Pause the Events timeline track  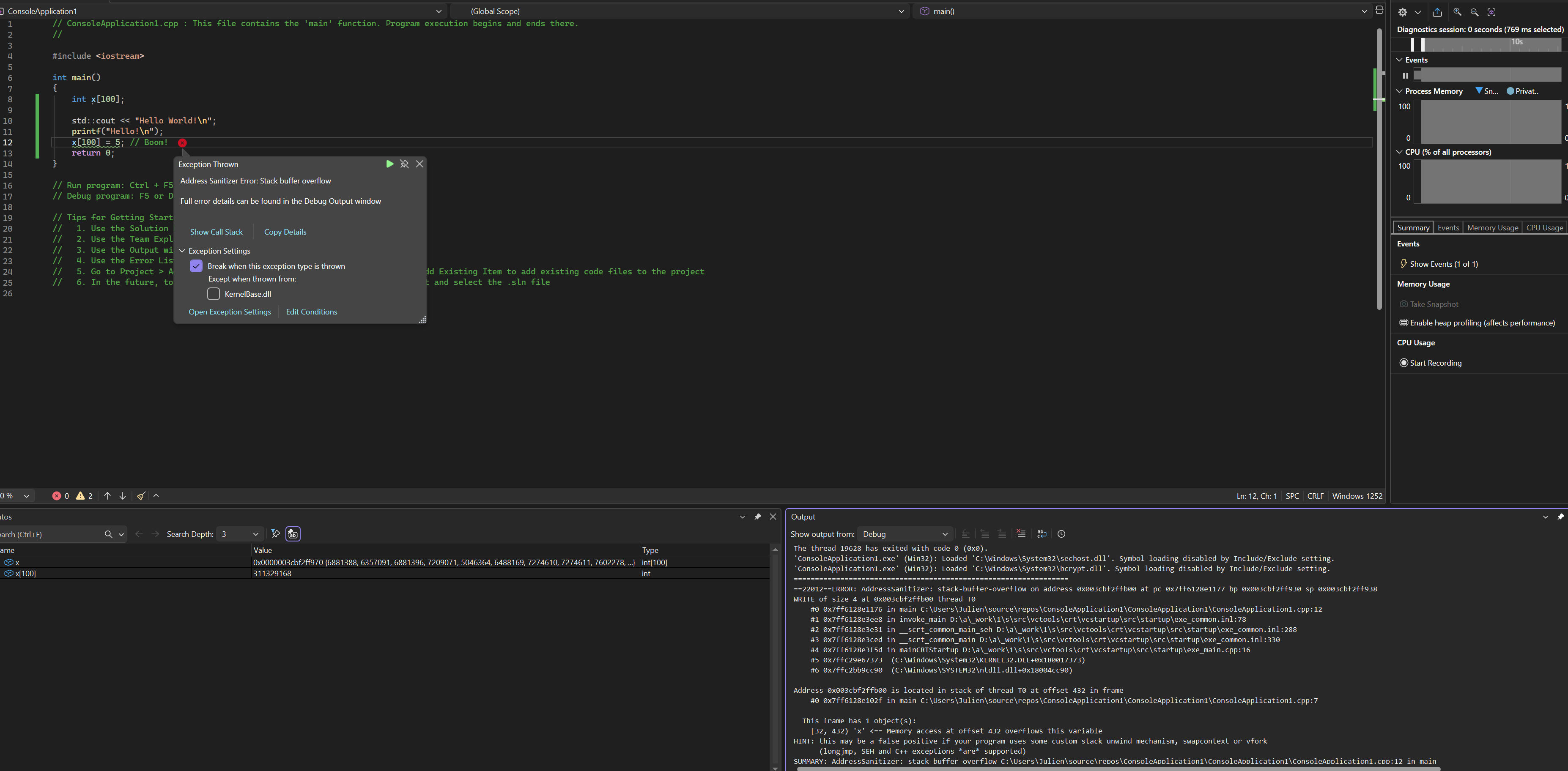(x=1406, y=76)
